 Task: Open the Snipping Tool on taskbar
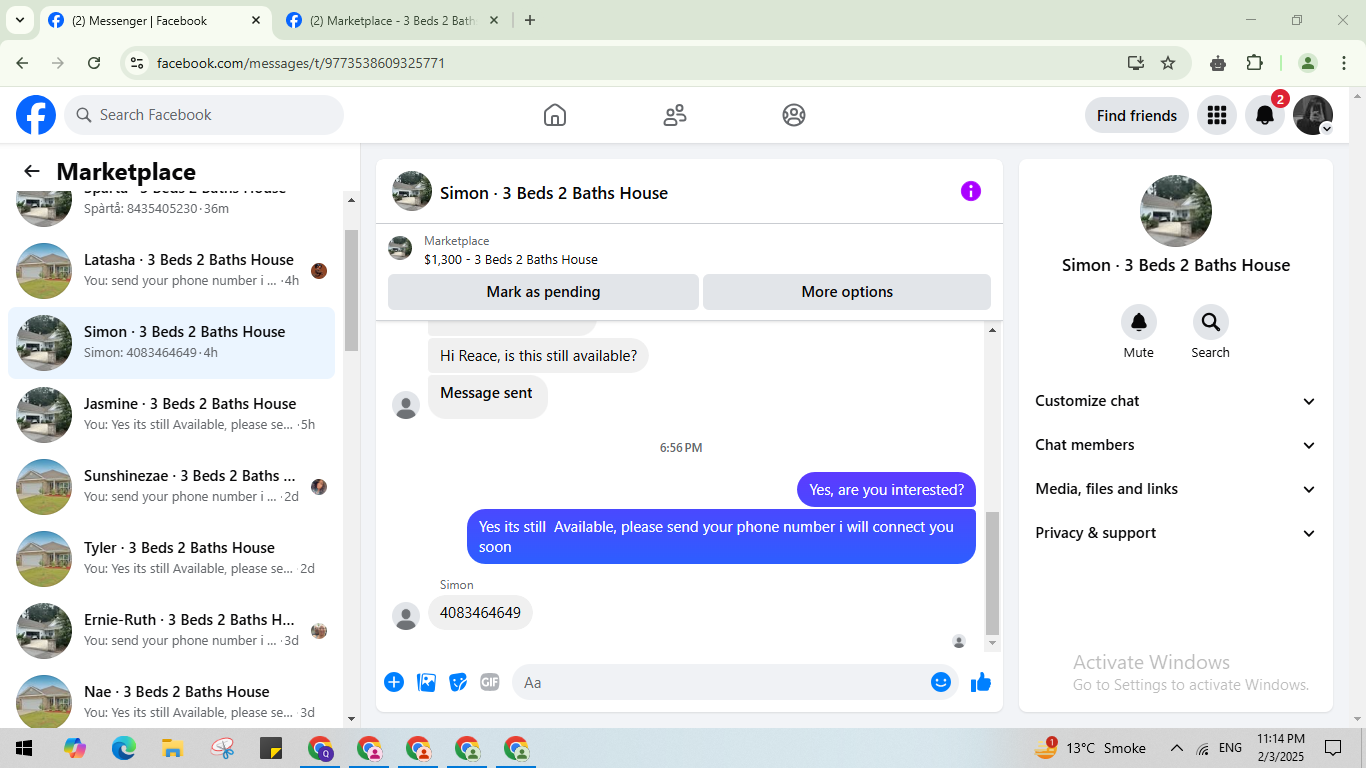pos(222,748)
